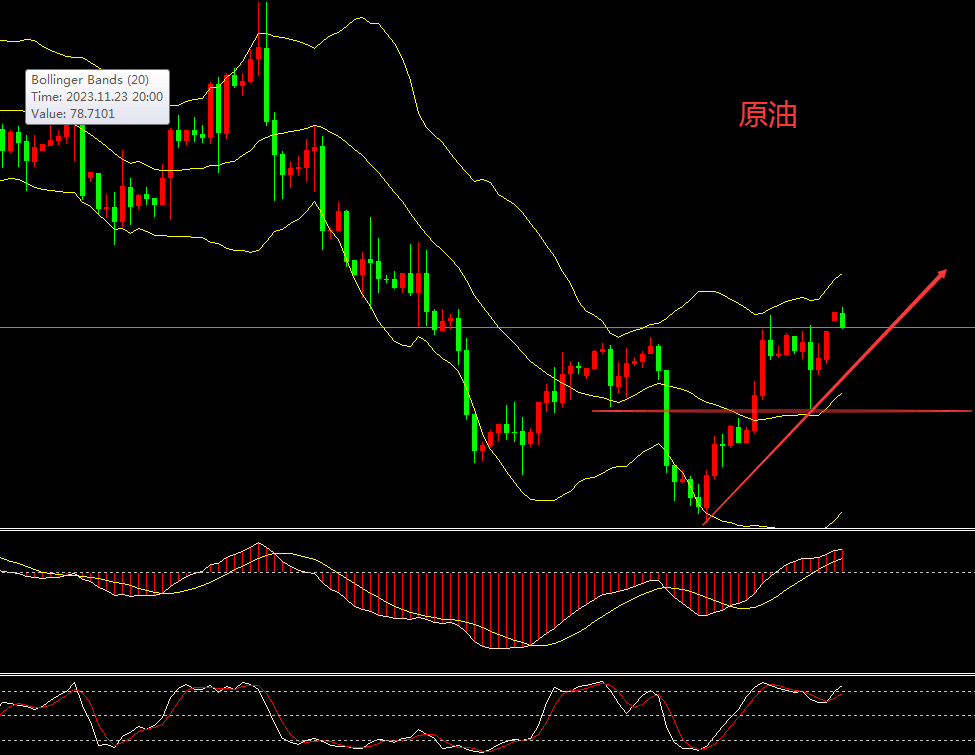This screenshot has width=975, height=755.
Task: Click the red trend arrow's arrowhead
Action: [x=940, y=273]
